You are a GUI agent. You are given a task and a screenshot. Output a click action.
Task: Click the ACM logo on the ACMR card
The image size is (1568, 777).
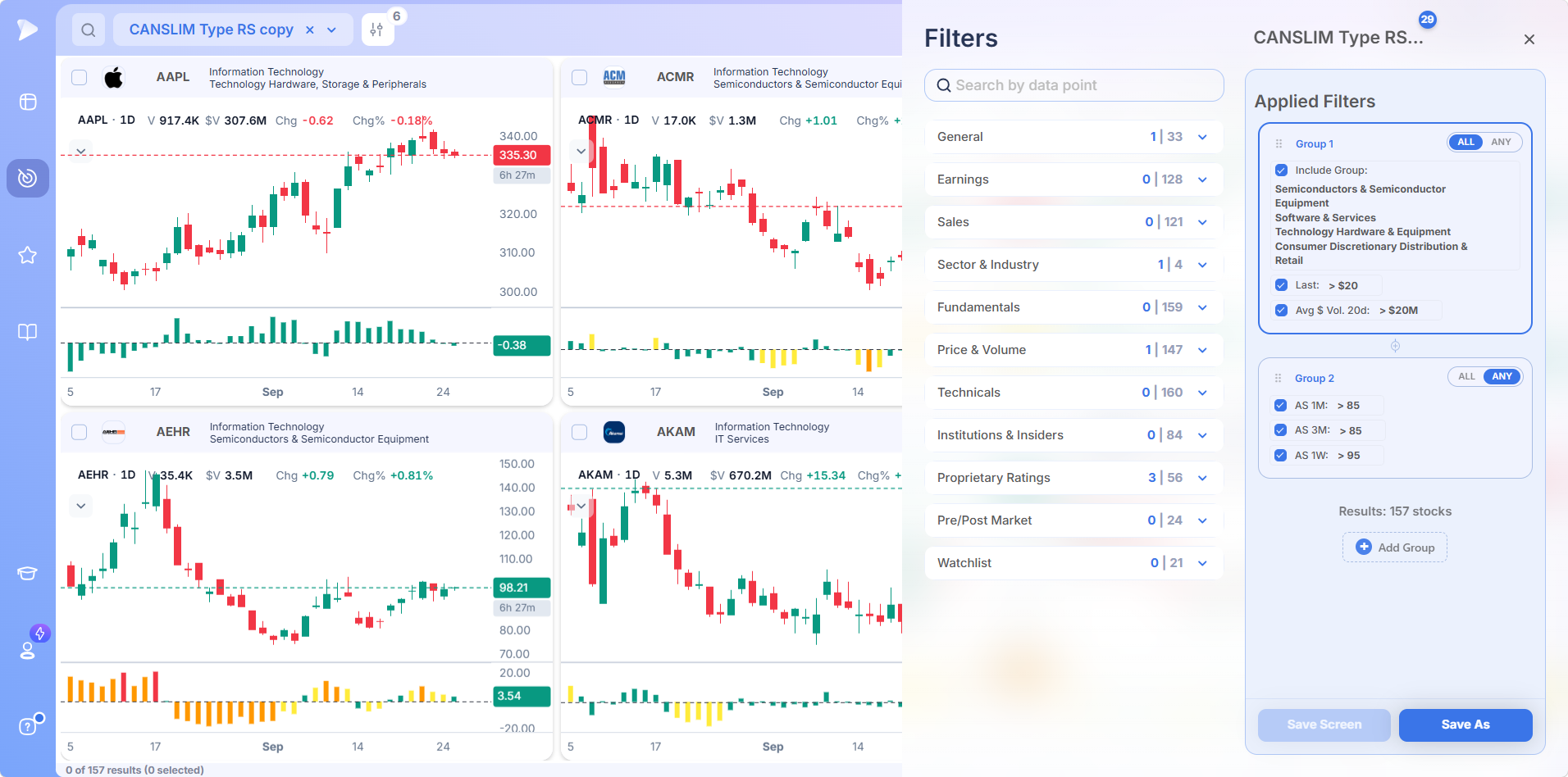614,77
